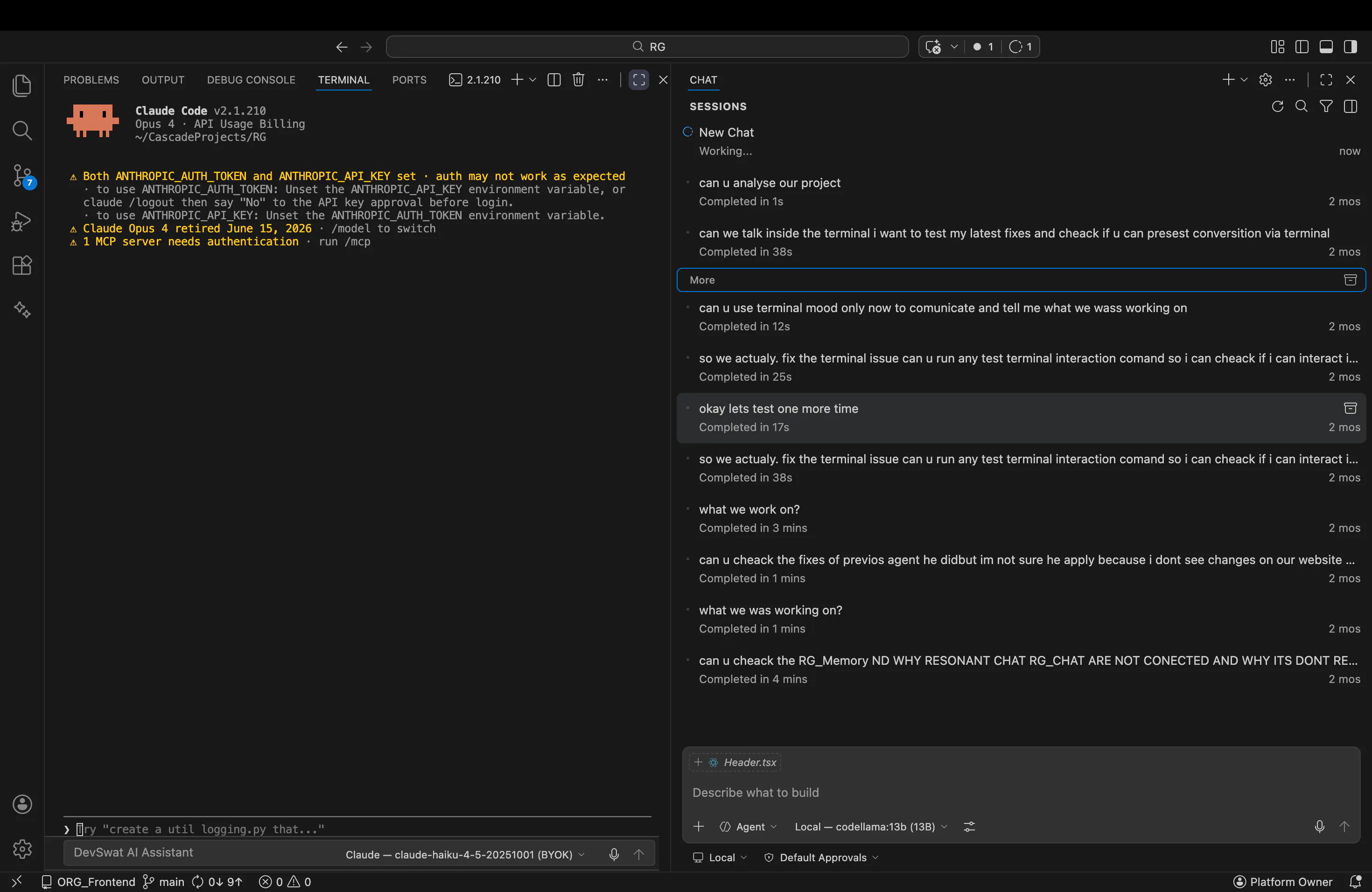Toggle sessions side-by-side layout
The height and width of the screenshot is (892, 1372).
click(x=1350, y=106)
